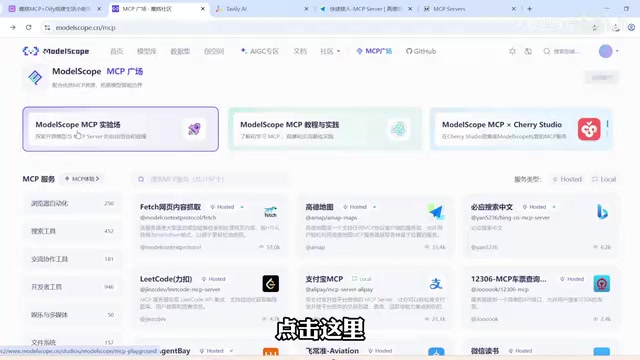Open the GitHub link in navbar

click(x=421, y=51)
